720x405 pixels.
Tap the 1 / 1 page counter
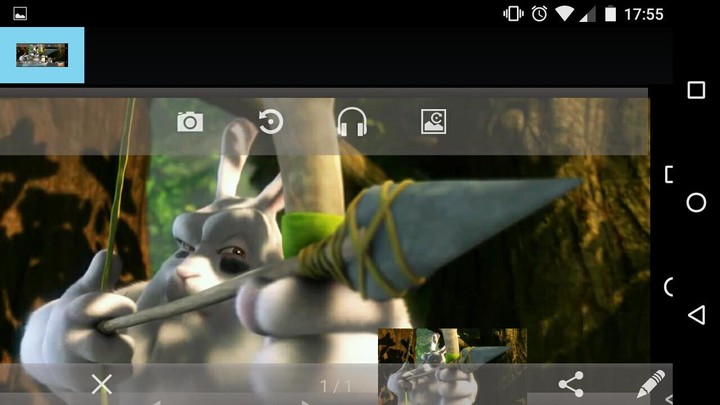click(336, 386)
